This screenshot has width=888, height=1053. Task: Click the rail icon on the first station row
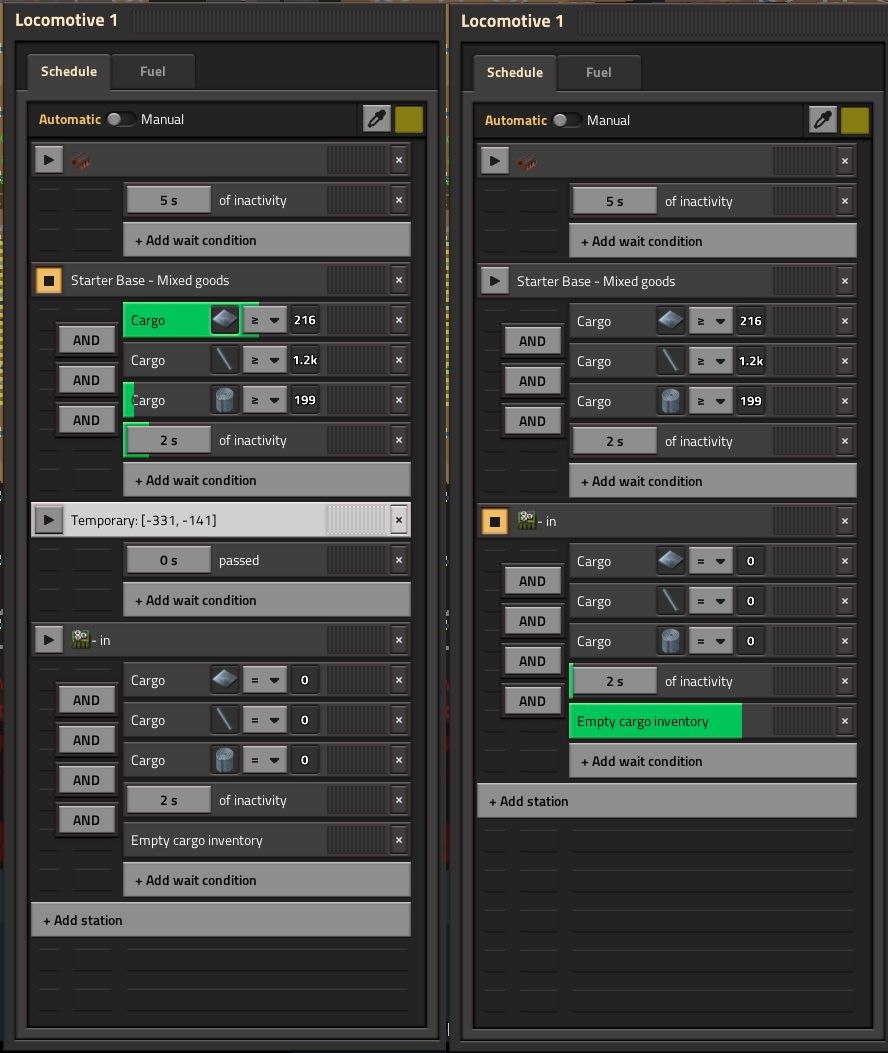pyautogui.click(x=81, y=159)
